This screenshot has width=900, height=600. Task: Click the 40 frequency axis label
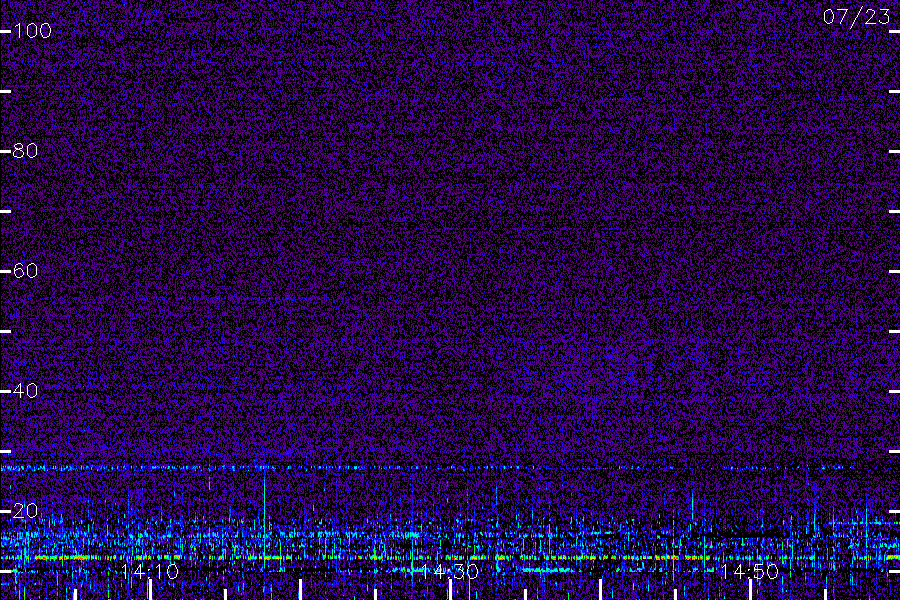pyautogui.click(x=25, y=390)
